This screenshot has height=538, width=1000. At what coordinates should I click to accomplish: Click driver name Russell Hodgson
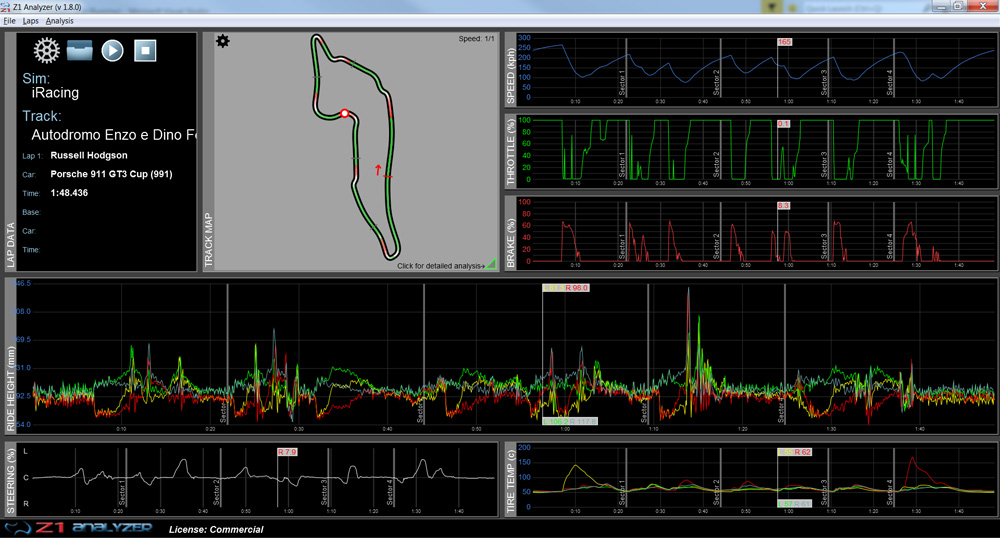pos(89,156)
